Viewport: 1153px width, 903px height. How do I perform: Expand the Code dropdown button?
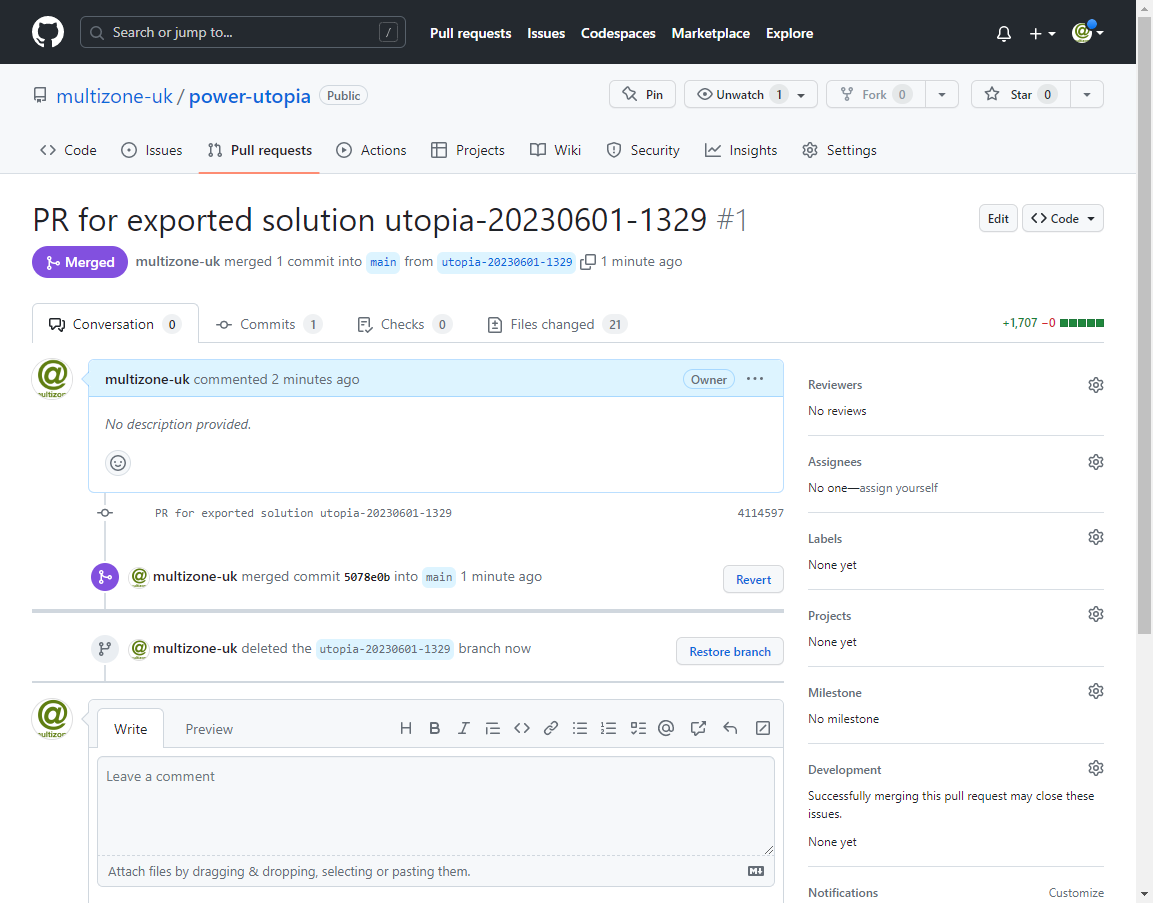1062,218
